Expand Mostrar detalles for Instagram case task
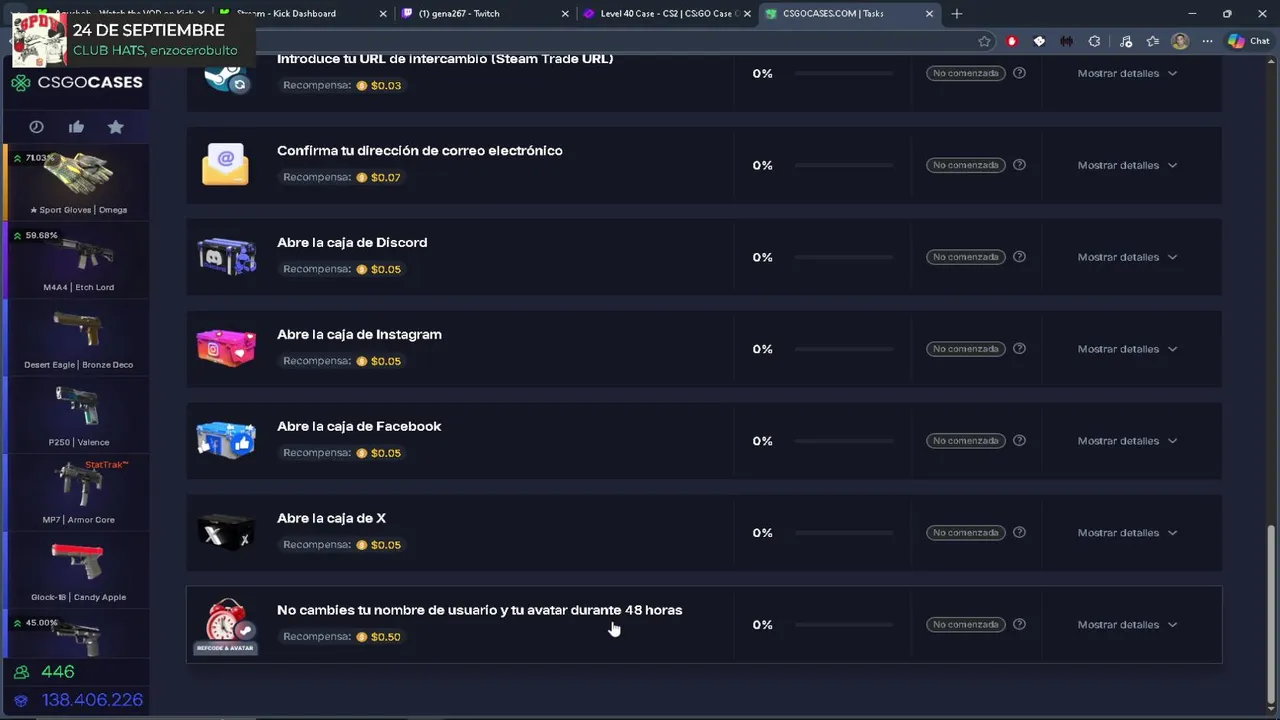This screenshot has height=720, width=1280. click(x=1127, y=349)
